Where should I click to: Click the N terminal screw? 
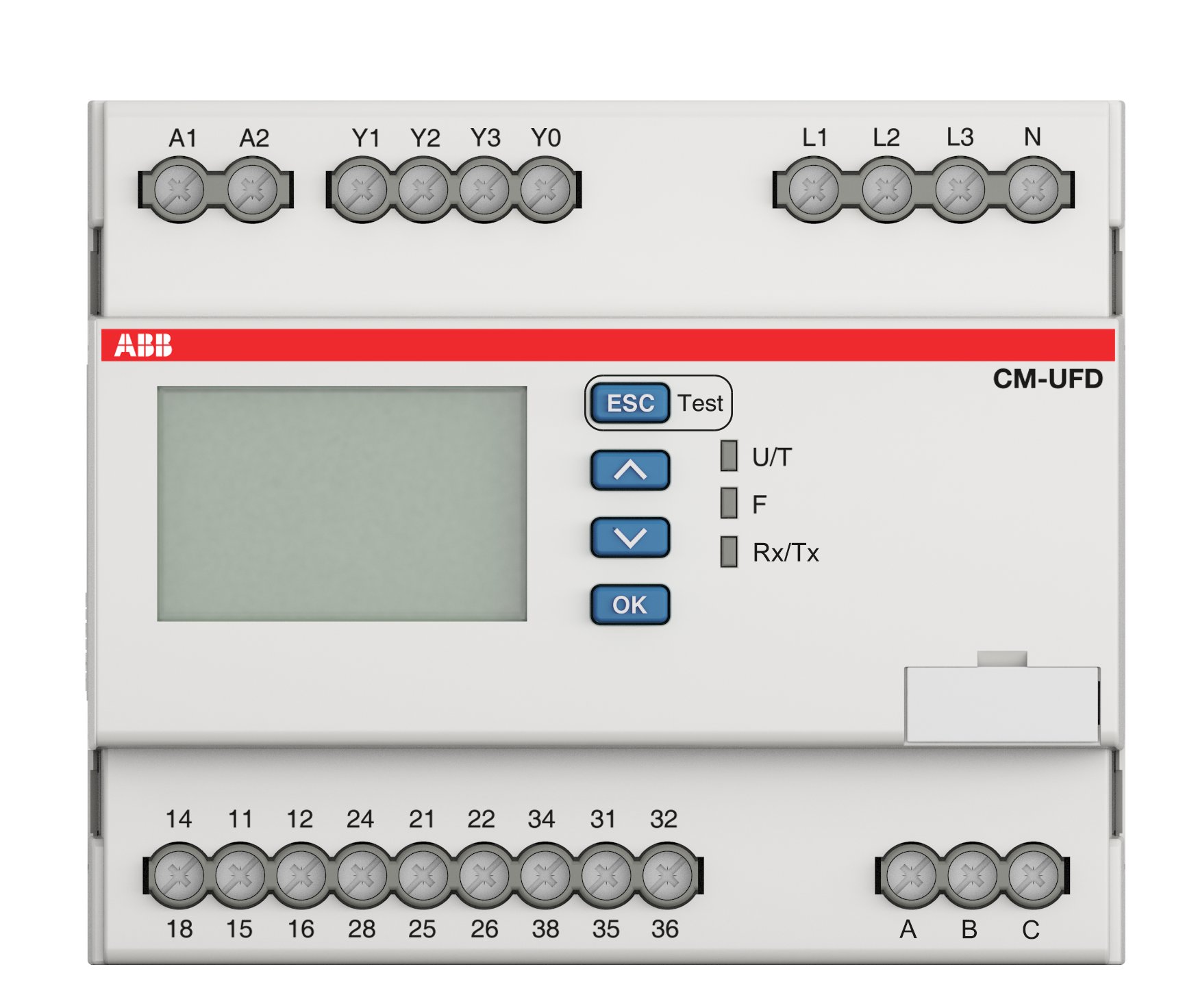pos(1034,190)
